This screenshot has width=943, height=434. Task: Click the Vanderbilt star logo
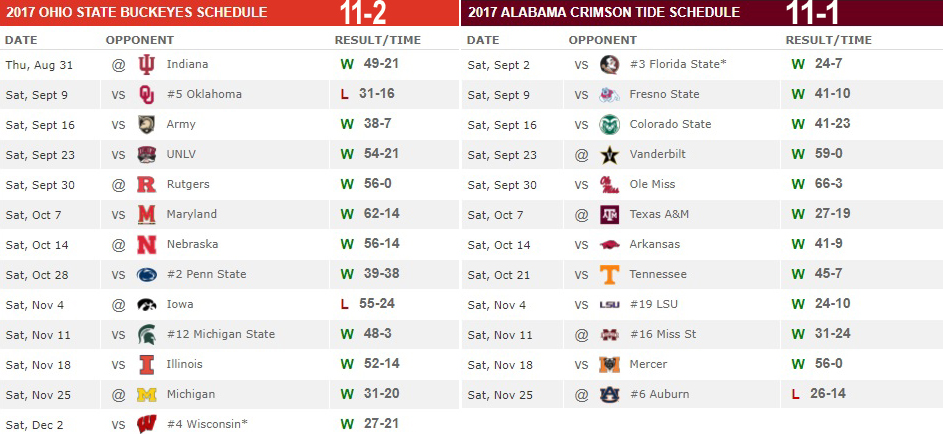pos(609,155)
